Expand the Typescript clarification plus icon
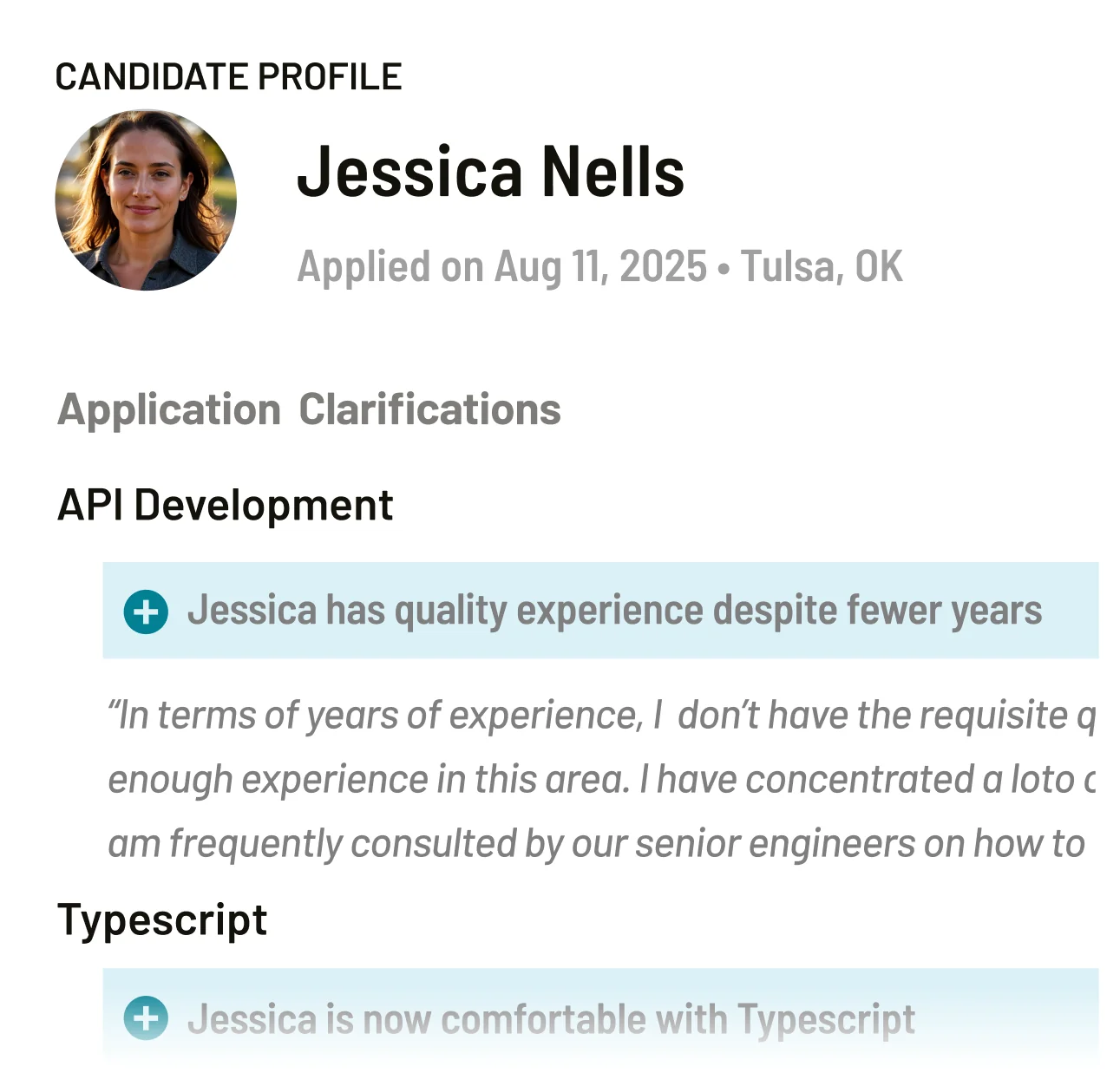 [146, 1017]
